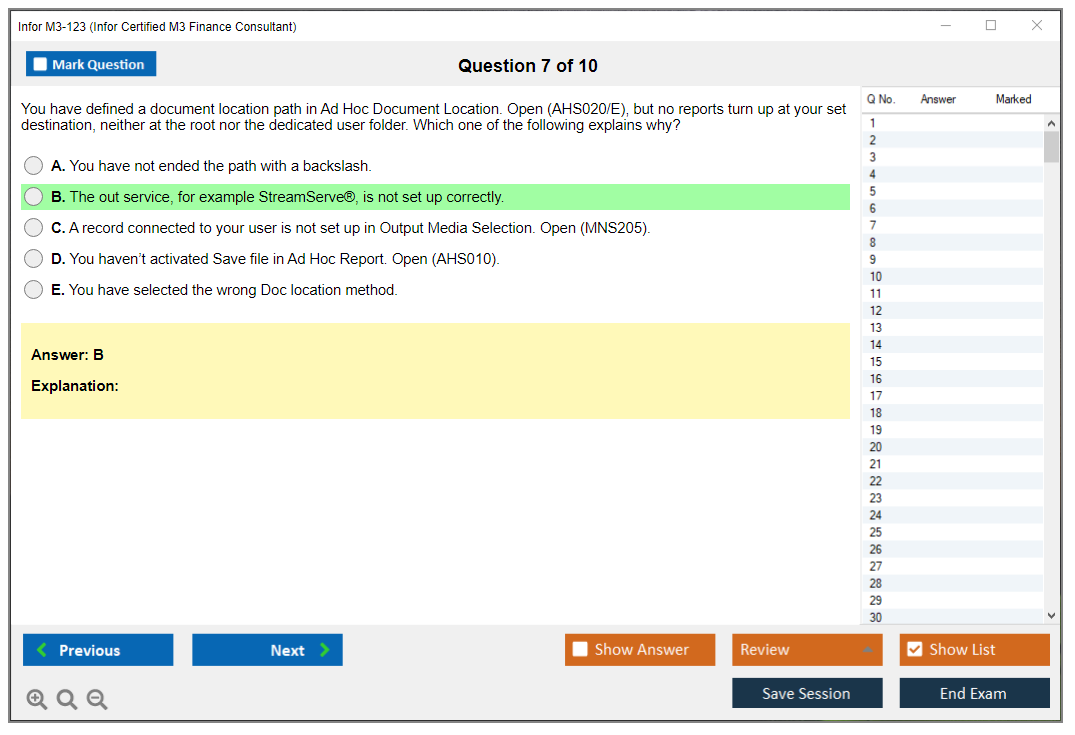Screen dimensions: 1075x735
Task: Choose option B about StreamServe
Action: (34, 197)
